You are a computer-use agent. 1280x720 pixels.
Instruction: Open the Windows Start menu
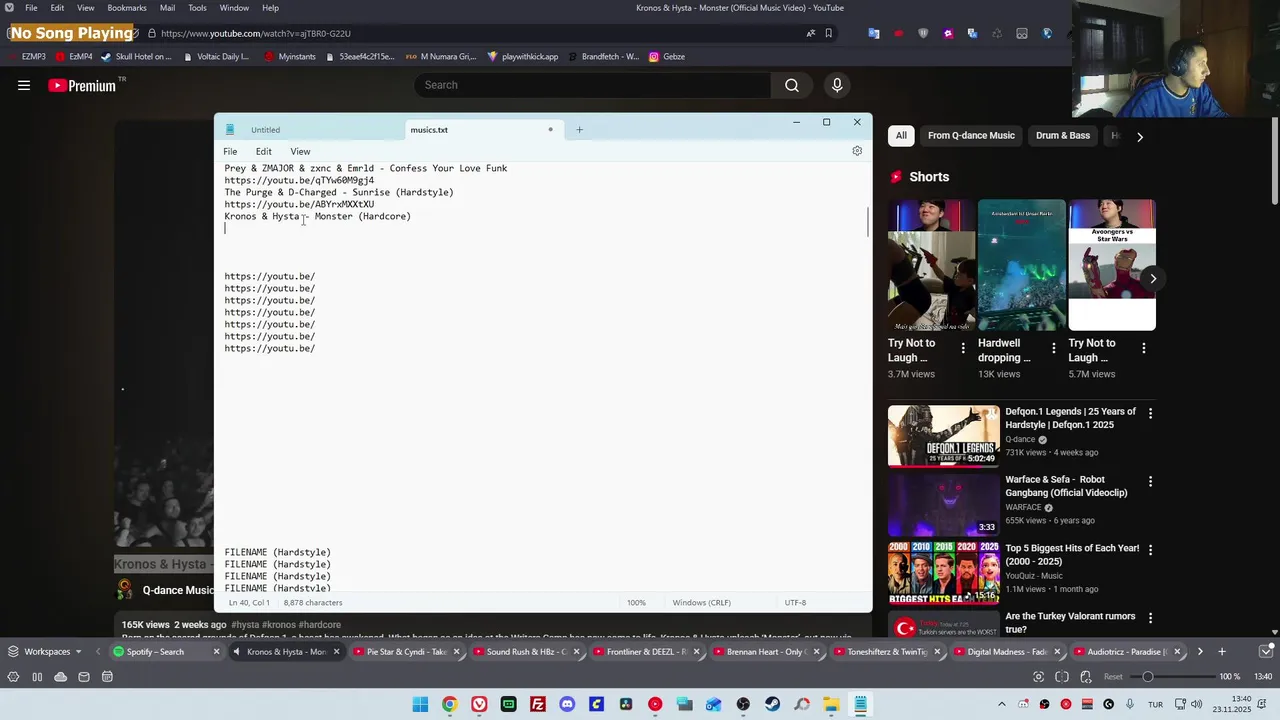pos(420,704)
